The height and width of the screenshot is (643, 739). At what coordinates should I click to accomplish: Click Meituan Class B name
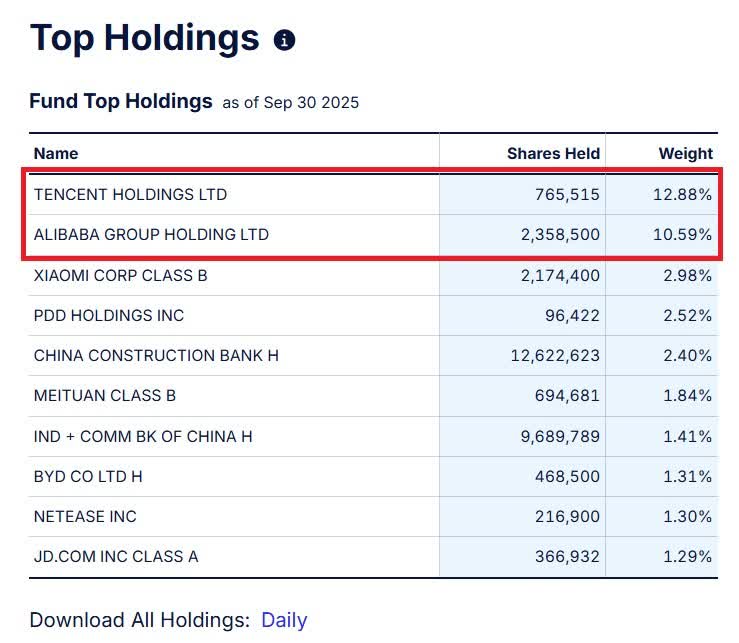pos(104,396)
